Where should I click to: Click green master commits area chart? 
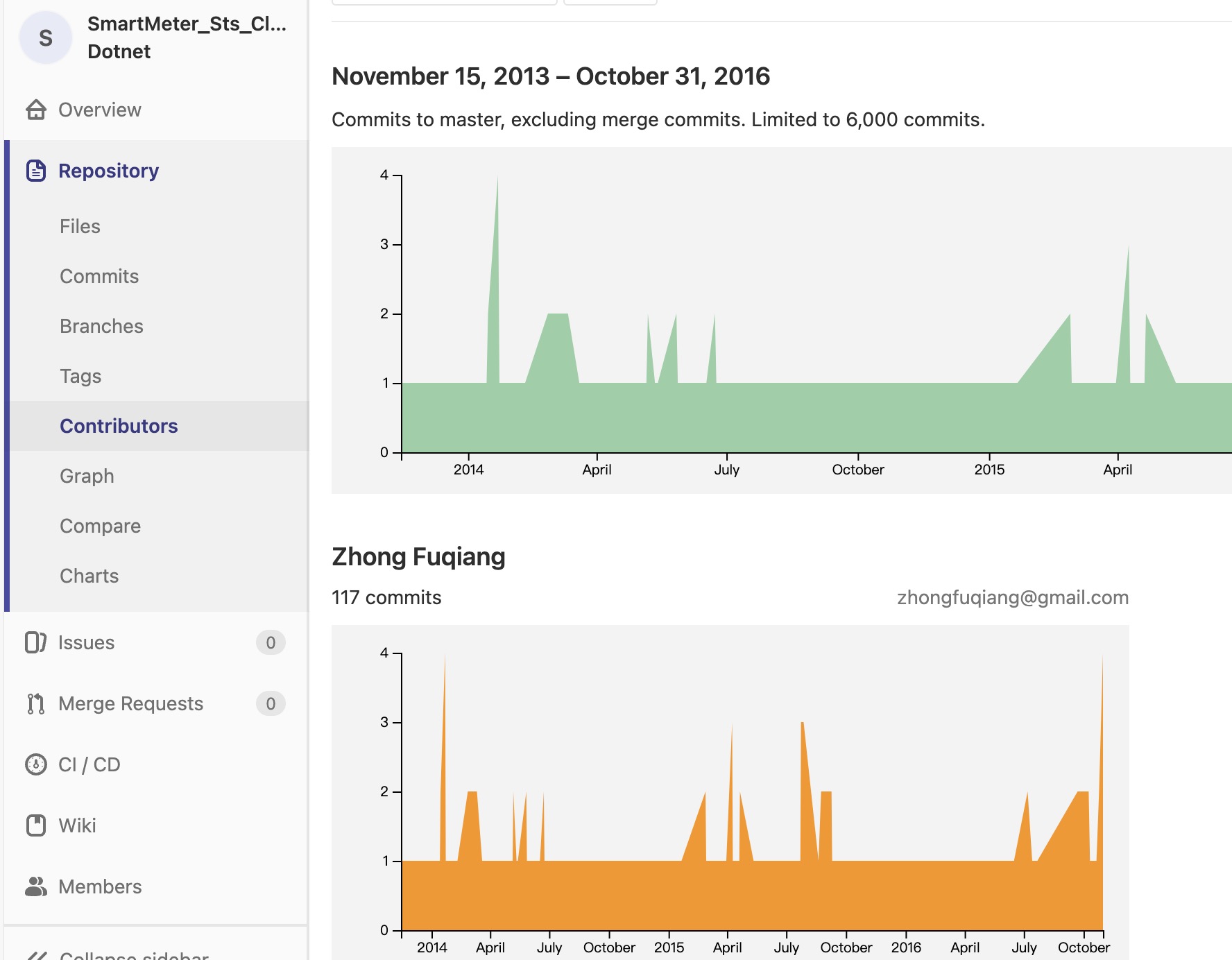click(782, 320)
